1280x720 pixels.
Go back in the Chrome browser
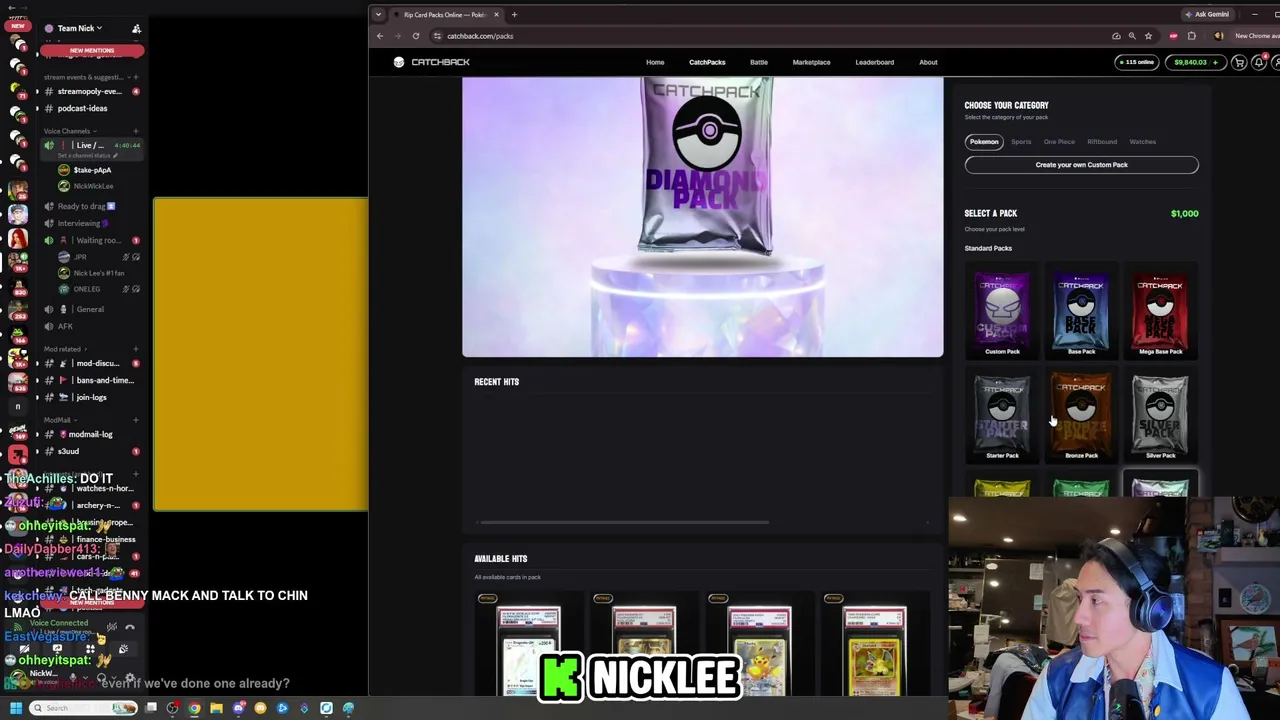tap(380, 36)
